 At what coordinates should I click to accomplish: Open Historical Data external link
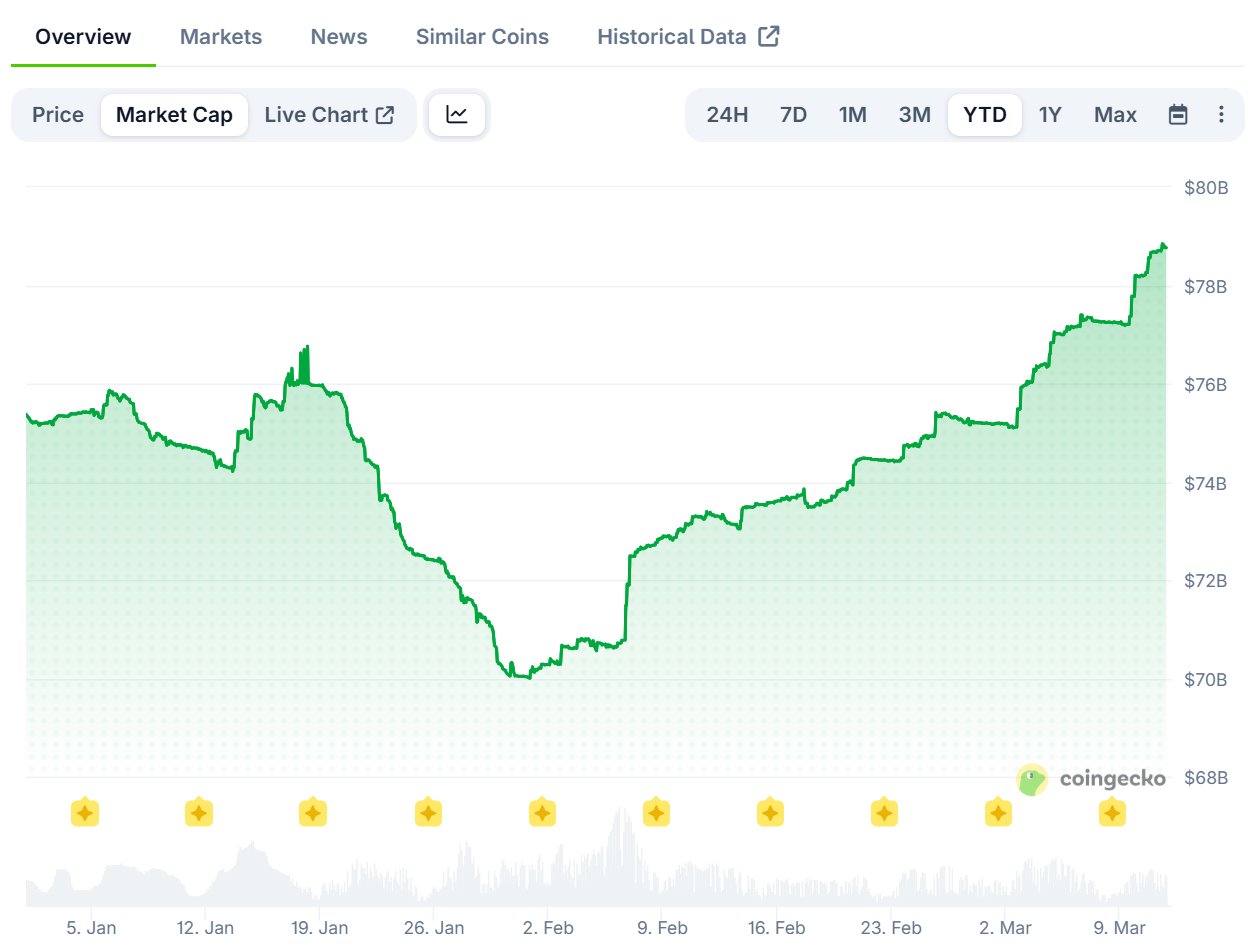688,37
